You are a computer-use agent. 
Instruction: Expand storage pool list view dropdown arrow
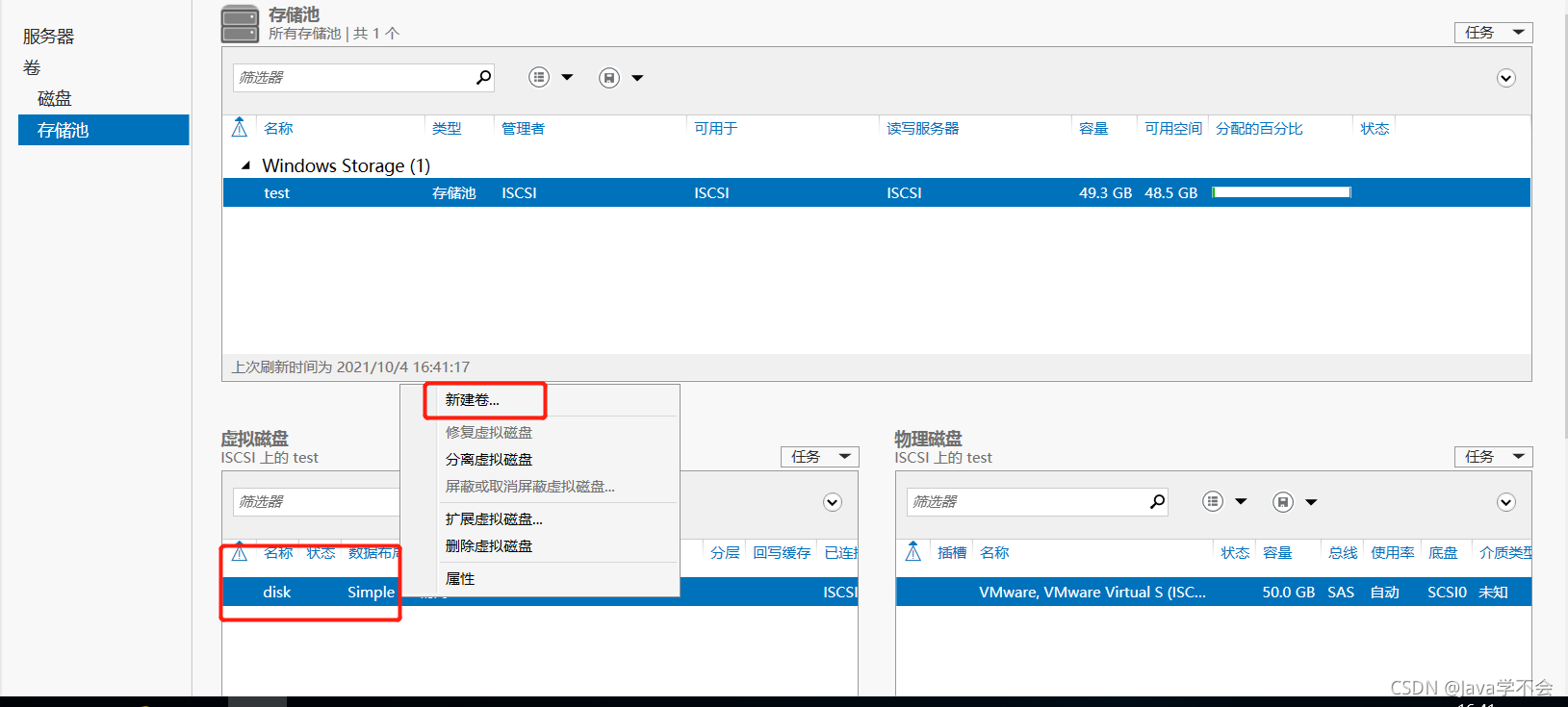pos(567,77)
